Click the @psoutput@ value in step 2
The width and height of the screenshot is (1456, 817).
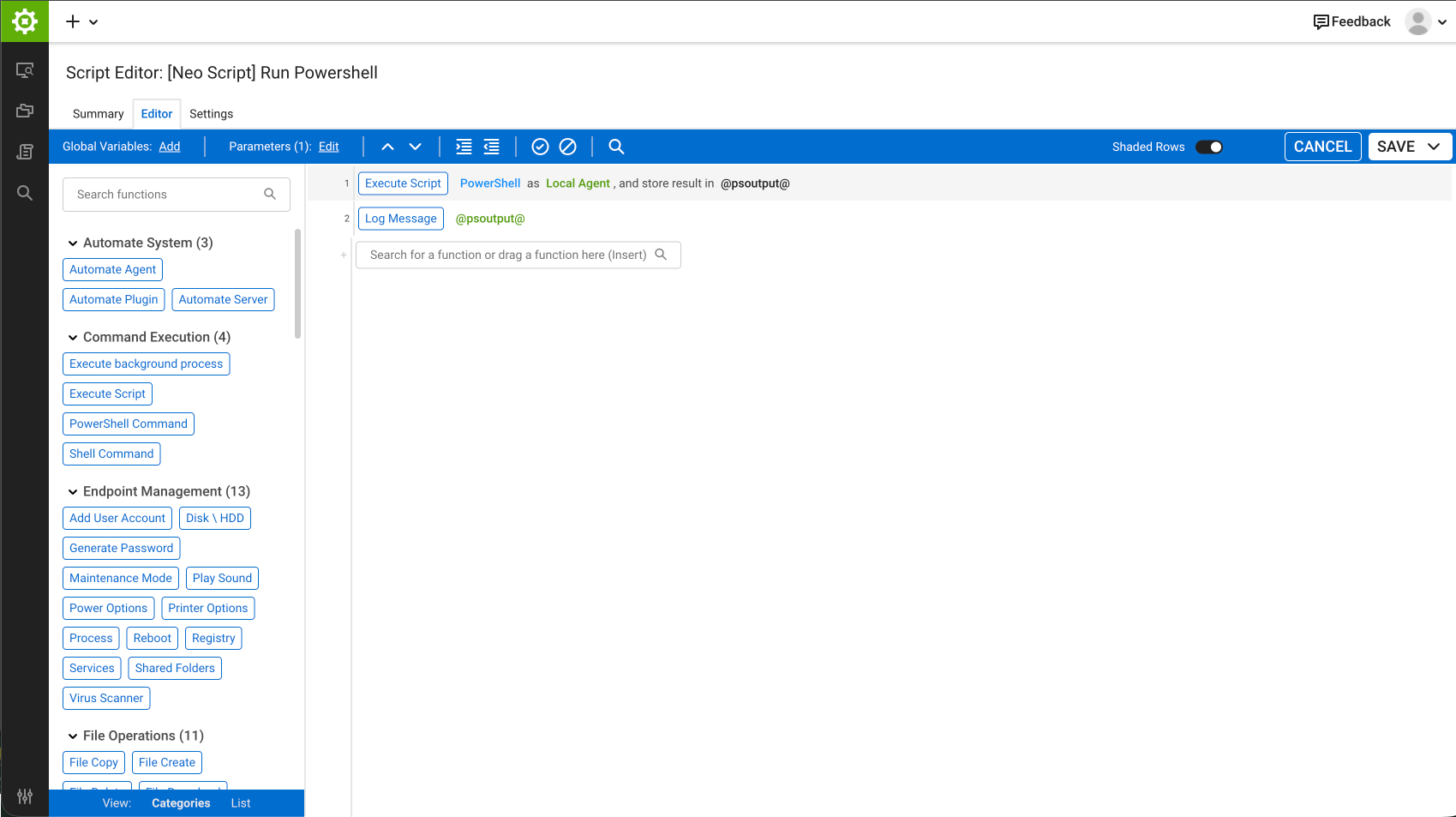click(x=490, y=219)
